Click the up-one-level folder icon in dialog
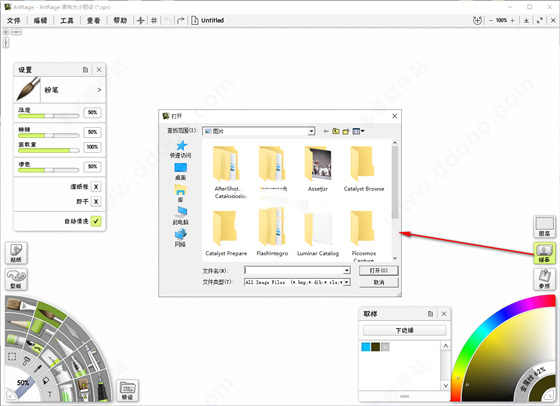560x406 pixels. [336, 131]
